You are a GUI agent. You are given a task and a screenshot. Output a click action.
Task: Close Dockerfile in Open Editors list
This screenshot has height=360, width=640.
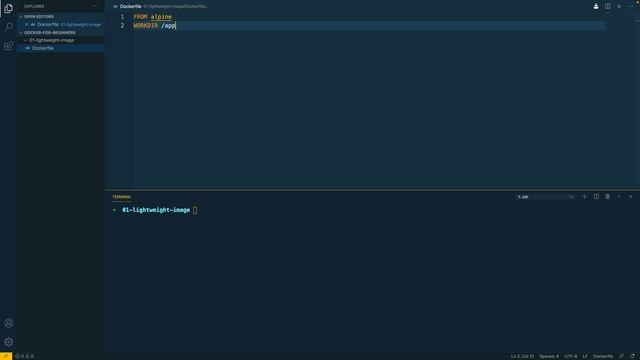click(27, 24)
